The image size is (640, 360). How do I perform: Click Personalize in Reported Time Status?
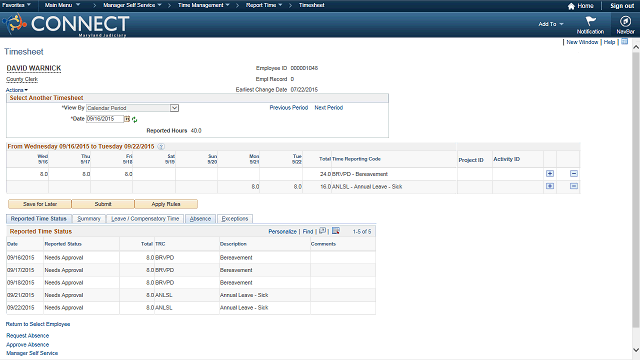click(282, 231)
